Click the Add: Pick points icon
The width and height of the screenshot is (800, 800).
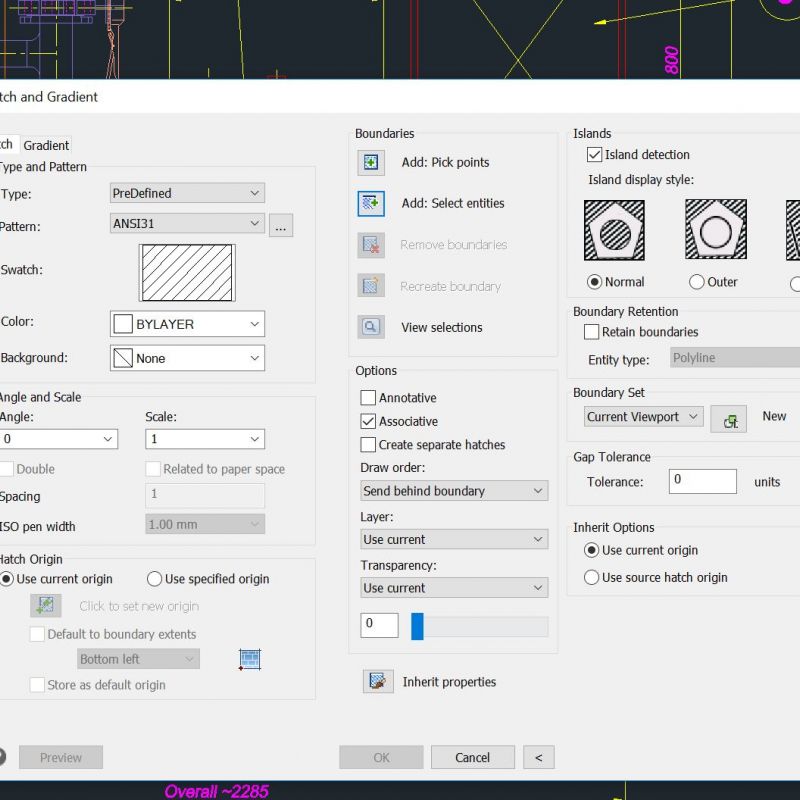pyautogui.click(x=371, y=162)
